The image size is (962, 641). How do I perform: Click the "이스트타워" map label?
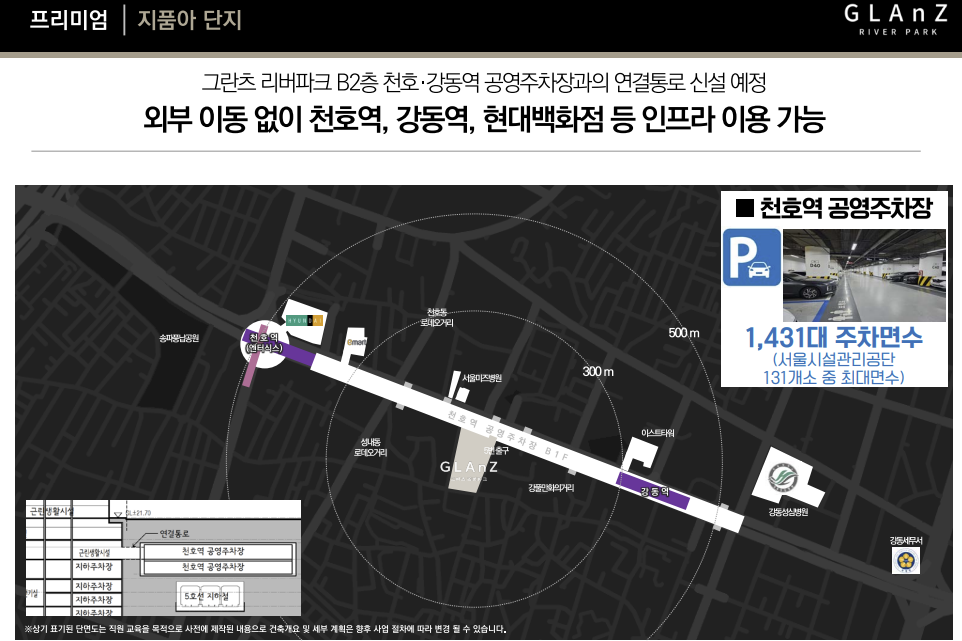[x=658, y=433]
